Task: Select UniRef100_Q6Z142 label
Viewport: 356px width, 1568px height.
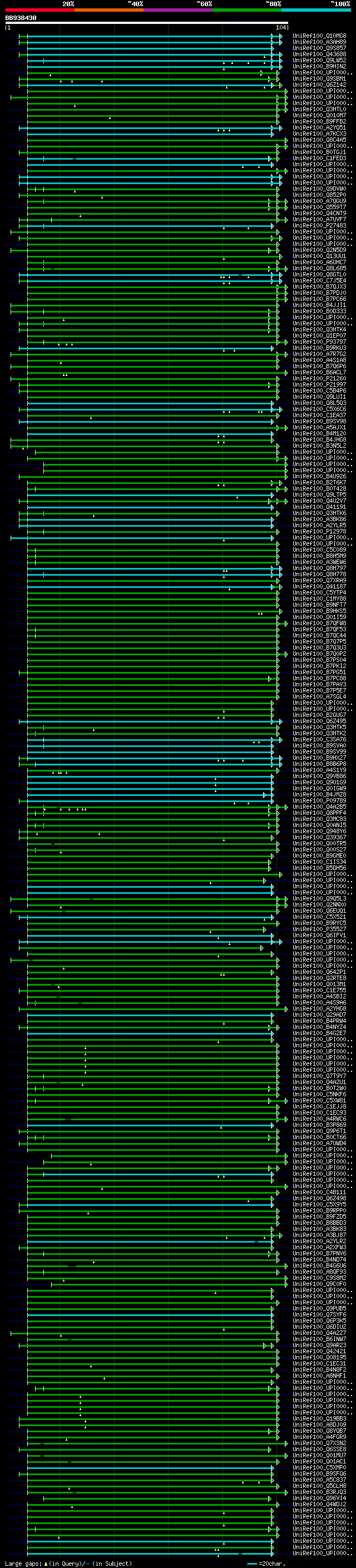Action: (319, 85)
